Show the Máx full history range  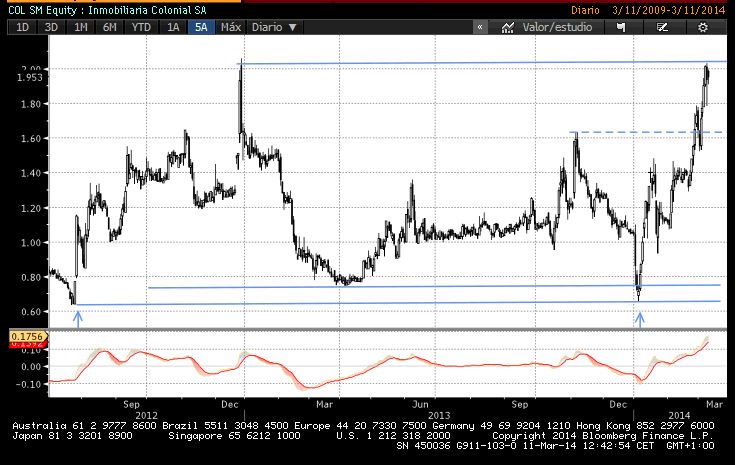tap(231, 27)
